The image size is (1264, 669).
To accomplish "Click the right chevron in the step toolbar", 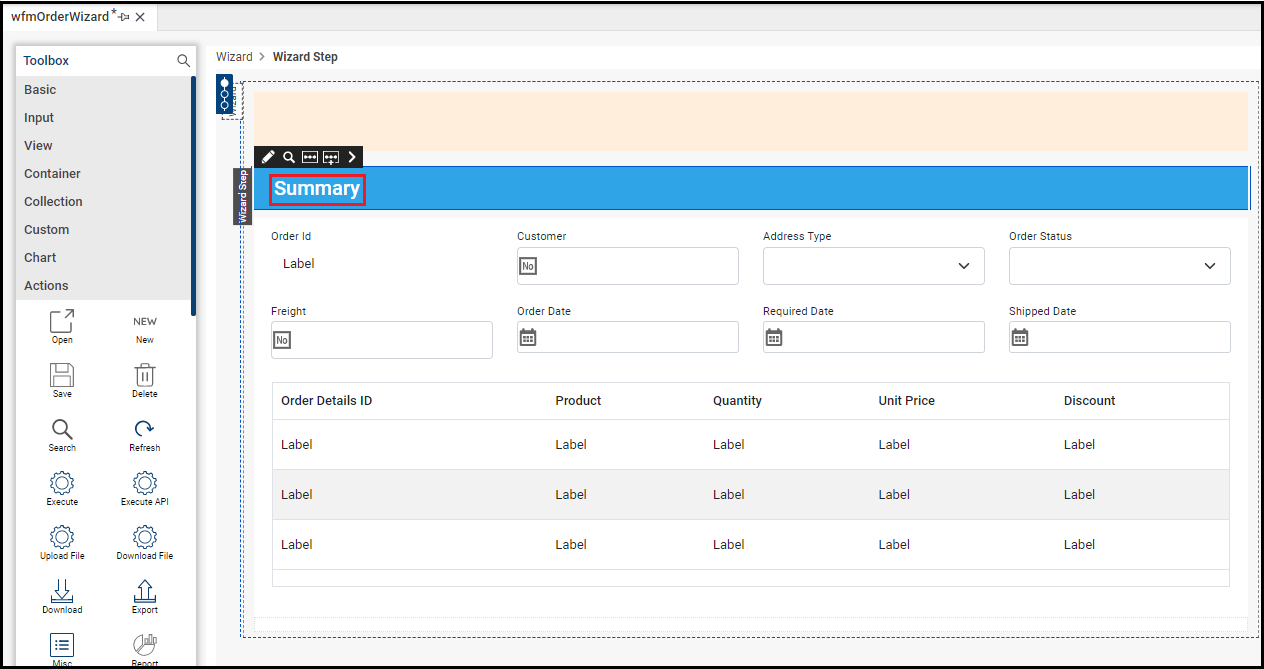I will (x=352, y=157).
